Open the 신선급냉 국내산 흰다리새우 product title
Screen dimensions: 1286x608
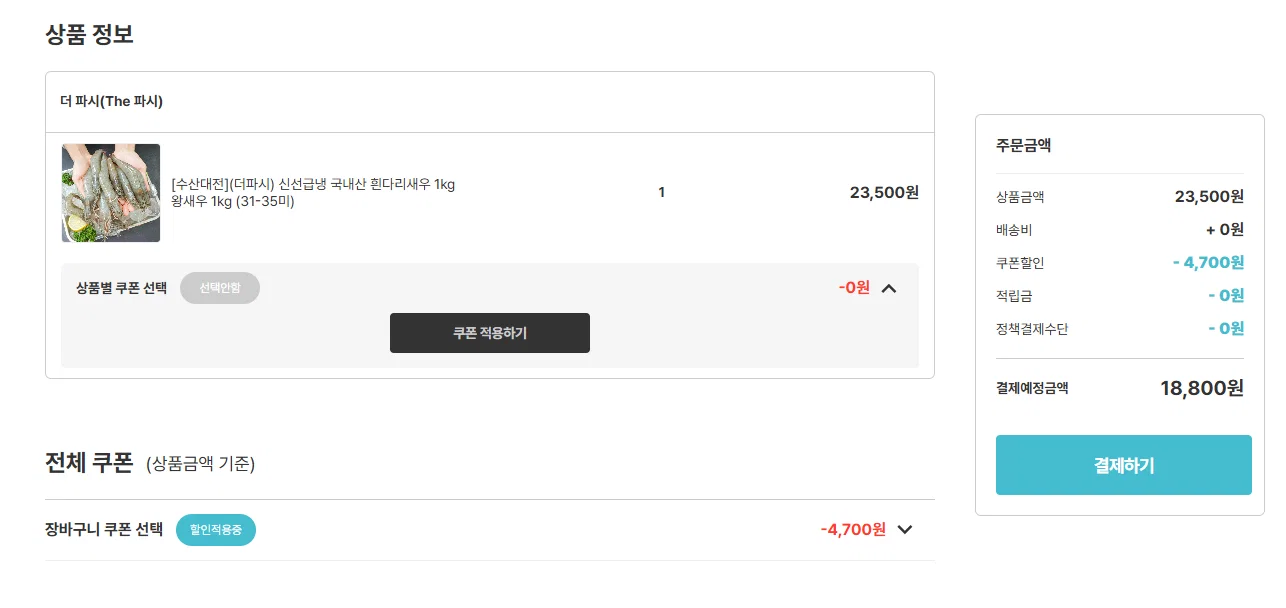[313, 184]
